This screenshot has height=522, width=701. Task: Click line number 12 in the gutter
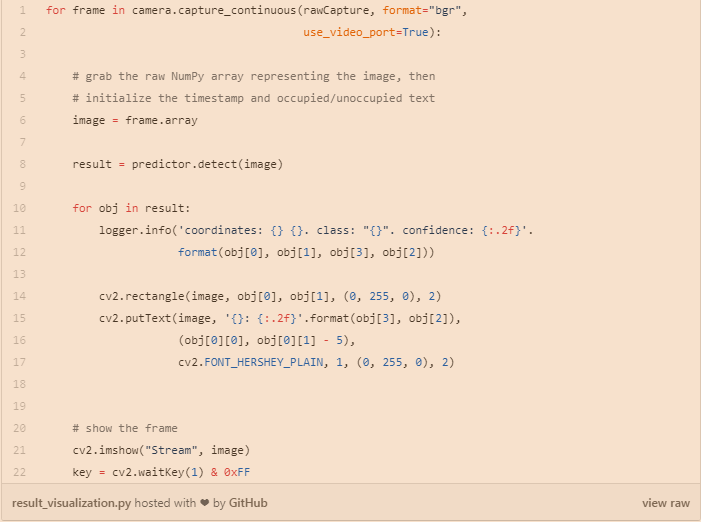click(x=20, y=252)
